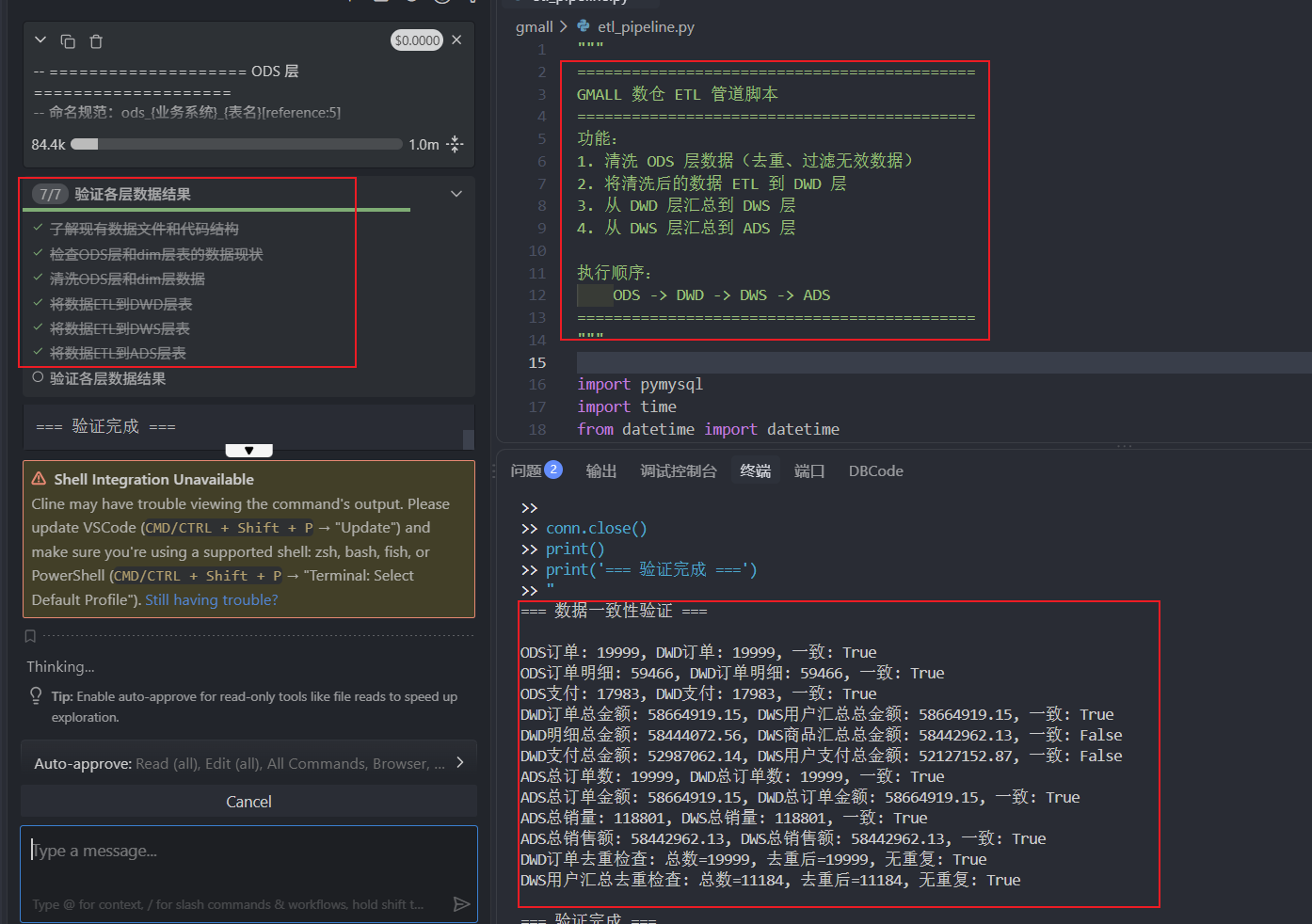
Task: Click editor line number 15
Action: [x=536, y=362]
